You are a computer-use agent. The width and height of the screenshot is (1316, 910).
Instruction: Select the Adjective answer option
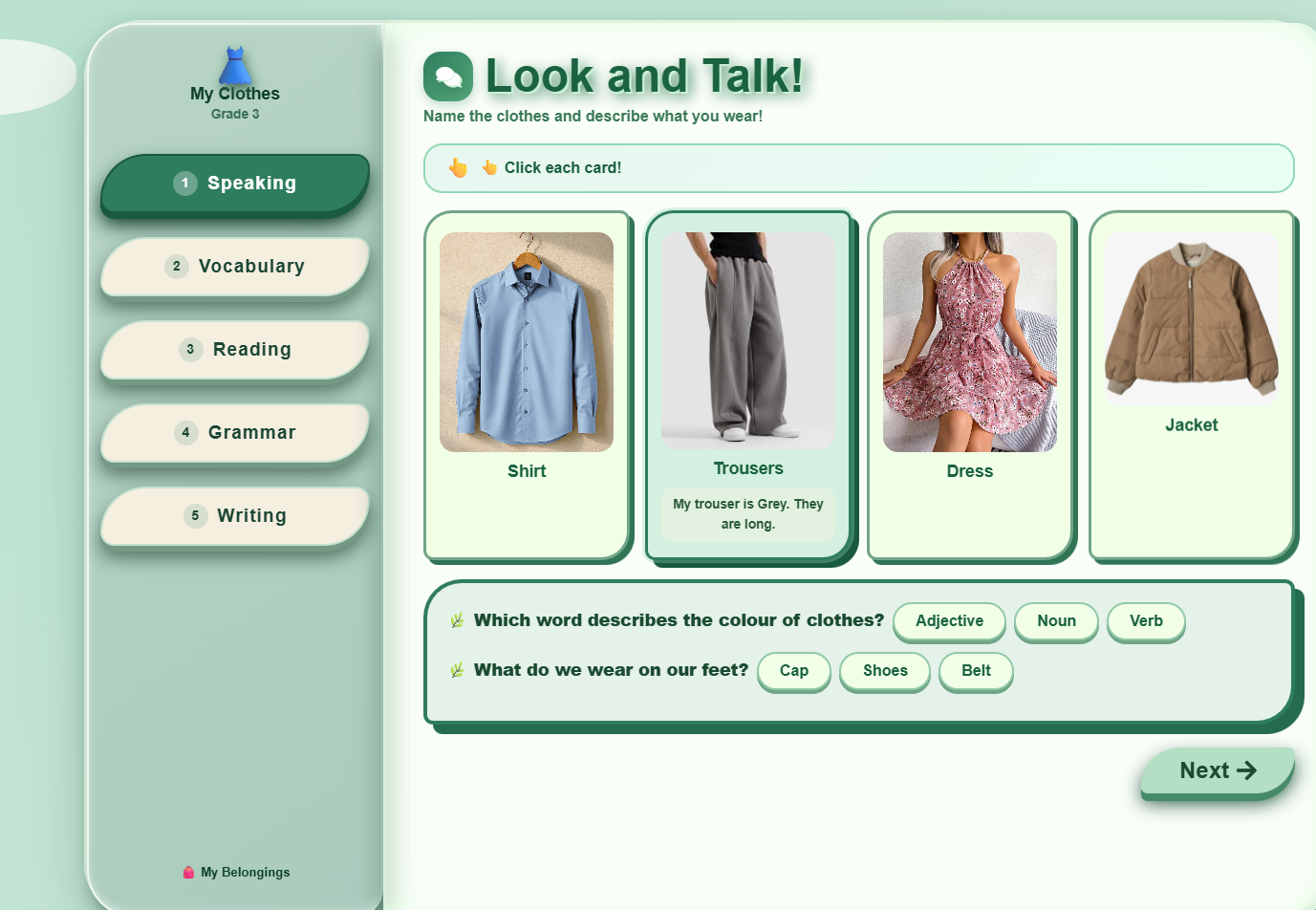click(949, 621)
